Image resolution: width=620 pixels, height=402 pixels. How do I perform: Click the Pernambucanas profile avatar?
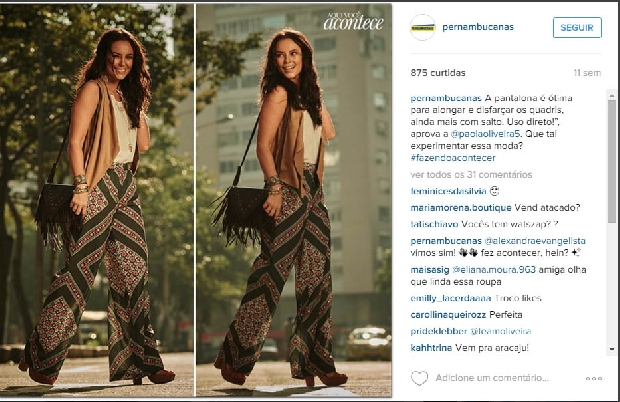[x=423, y=27]
